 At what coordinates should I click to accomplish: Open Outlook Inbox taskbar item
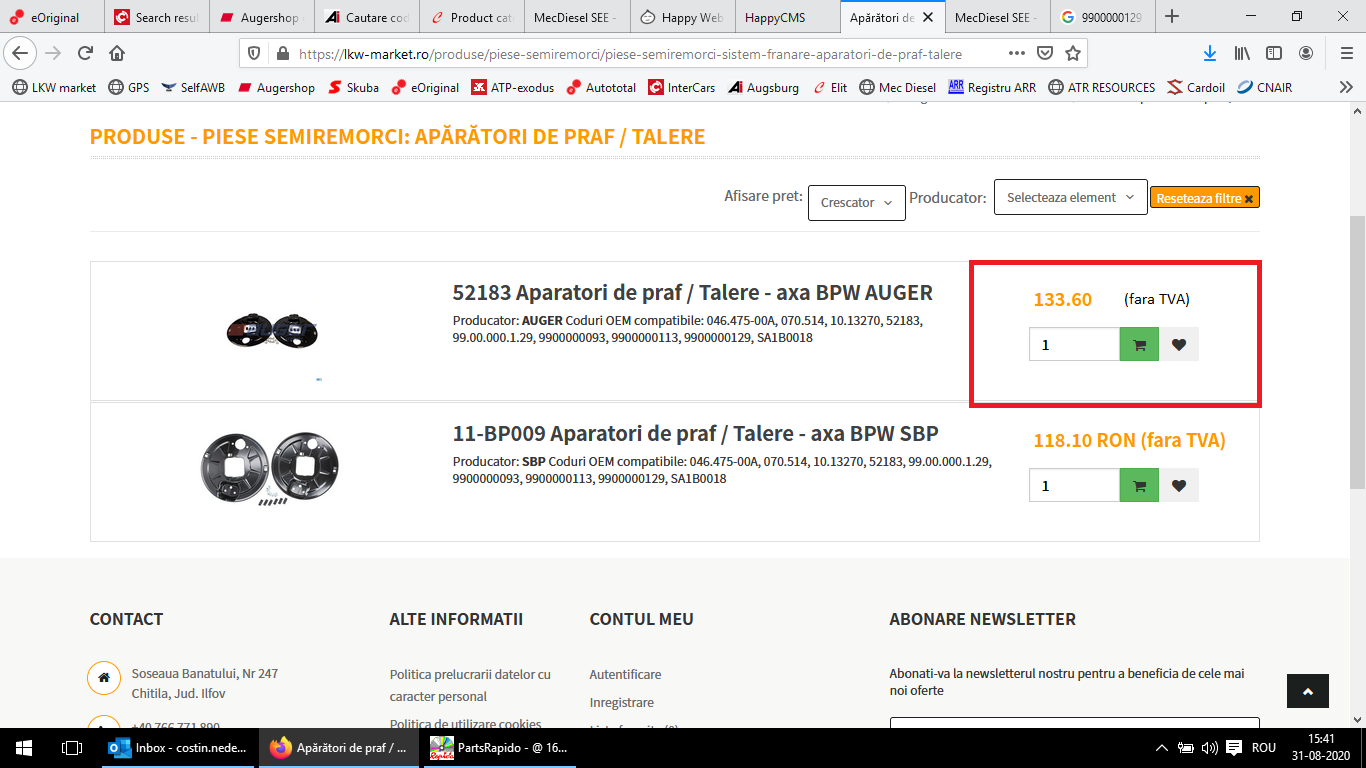(x=179, y=747)
